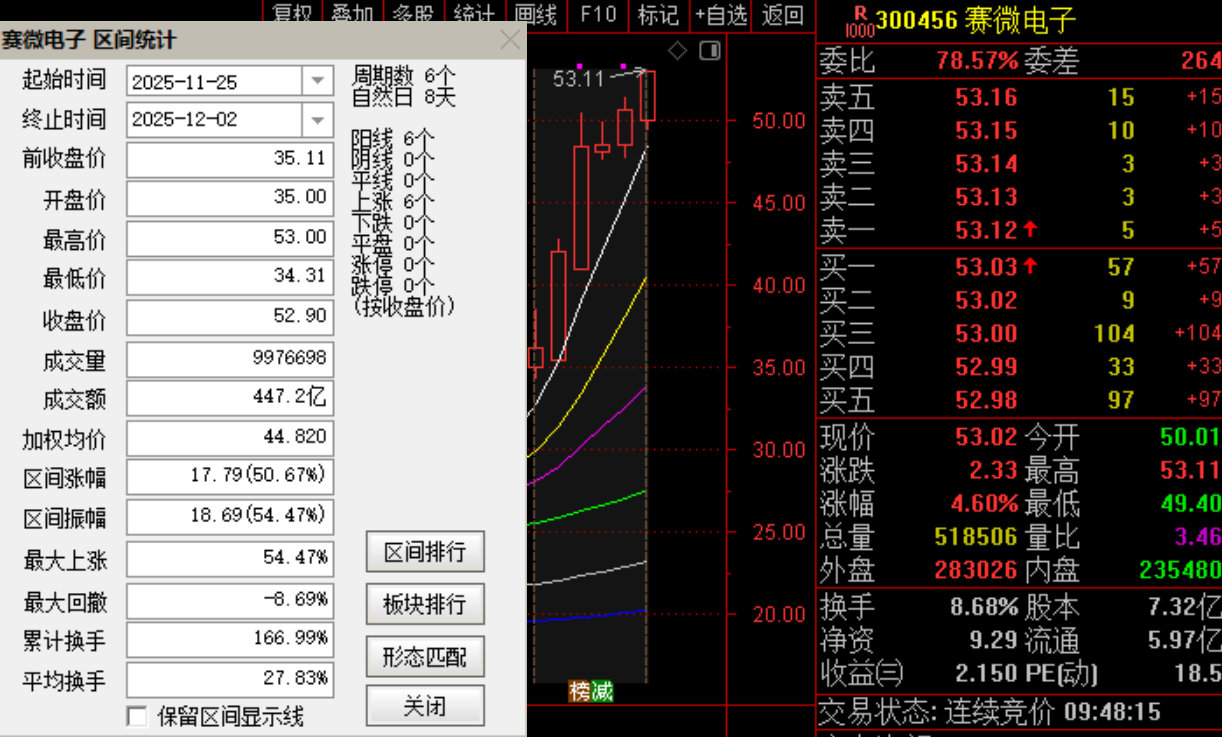
Task: Click the 形态匹配 button
Action: 425,657
